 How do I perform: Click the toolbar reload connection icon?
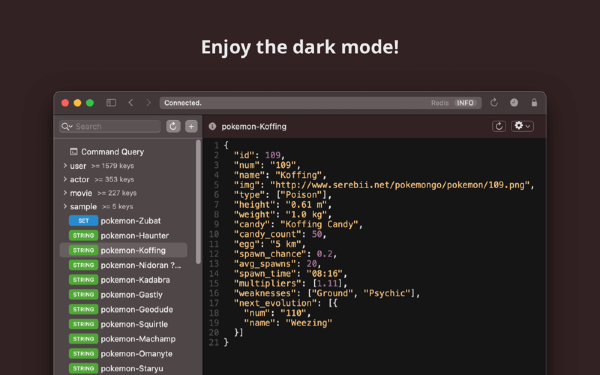tap(494, 103)
